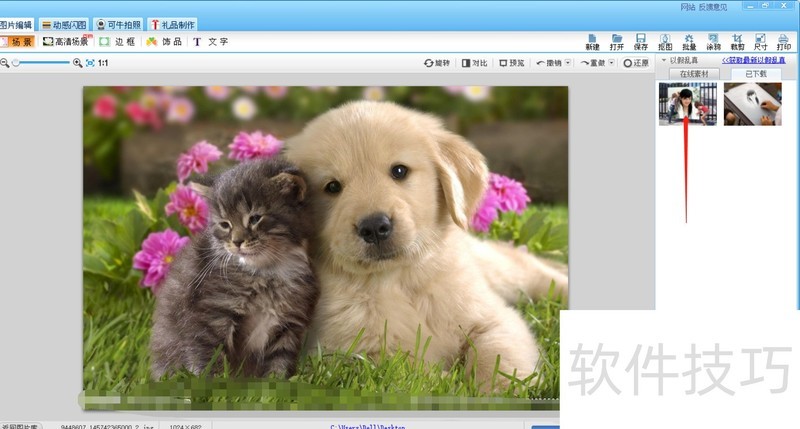800x429 pixels.
Task: Restore original with 还原 button
Action: pyautogui.click(x=636, y=63)
